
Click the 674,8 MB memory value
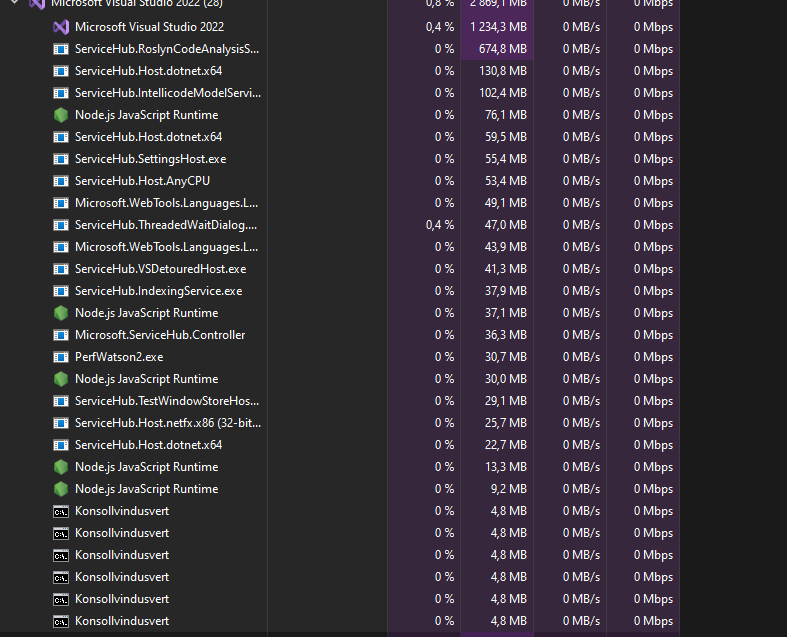pyautogui.click(x=503, y=49)
